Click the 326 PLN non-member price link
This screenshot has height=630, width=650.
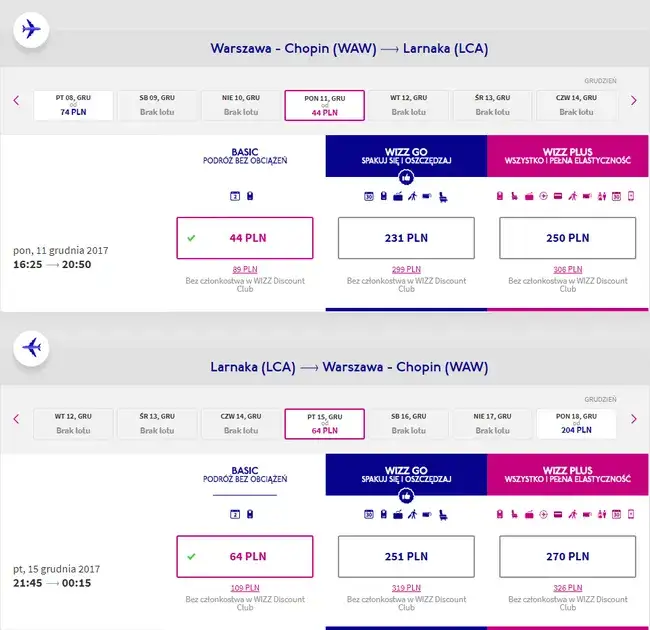(x=568, y=588)
